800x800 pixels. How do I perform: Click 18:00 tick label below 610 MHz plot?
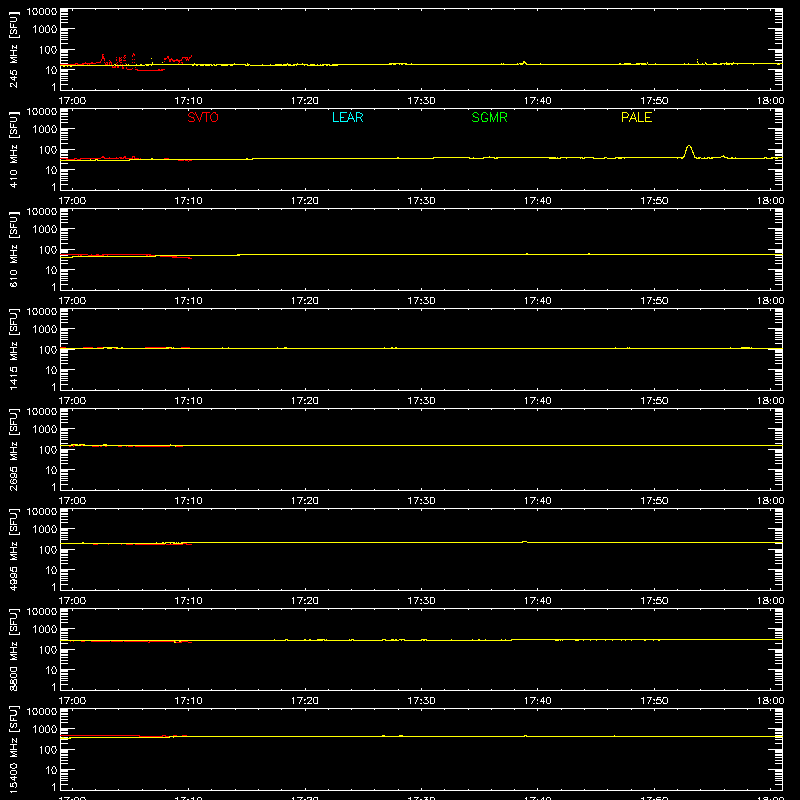(x=770, y=301)
